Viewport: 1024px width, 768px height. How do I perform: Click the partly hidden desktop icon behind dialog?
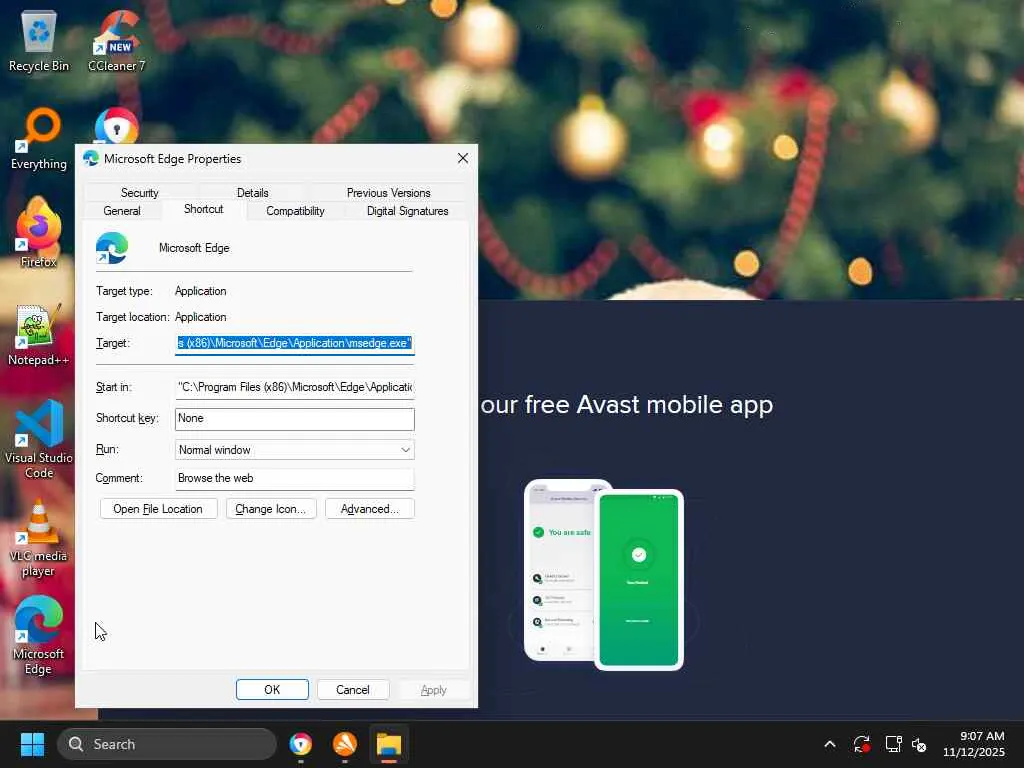(x=116, y=126)
